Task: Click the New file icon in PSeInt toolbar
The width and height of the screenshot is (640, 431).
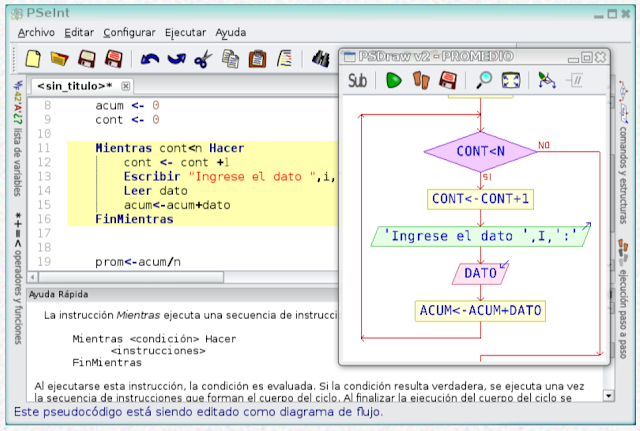Action: tap(33, 59)
